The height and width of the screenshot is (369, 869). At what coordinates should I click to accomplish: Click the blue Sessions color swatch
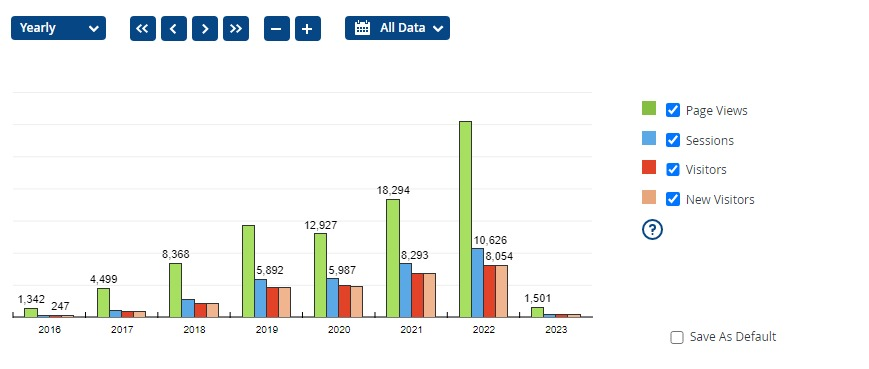tap(649, 139)
